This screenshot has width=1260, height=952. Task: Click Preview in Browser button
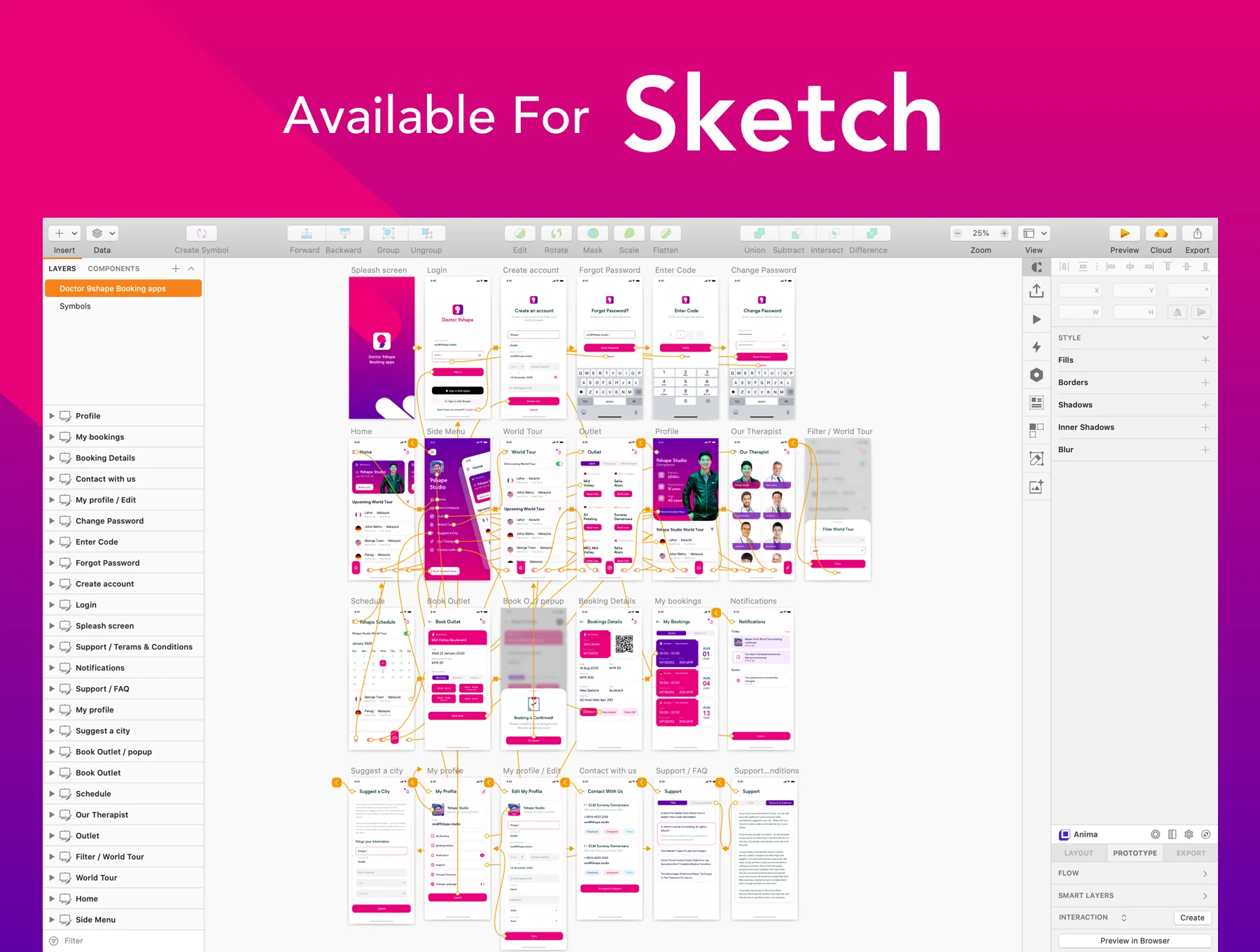(1135, 941)
